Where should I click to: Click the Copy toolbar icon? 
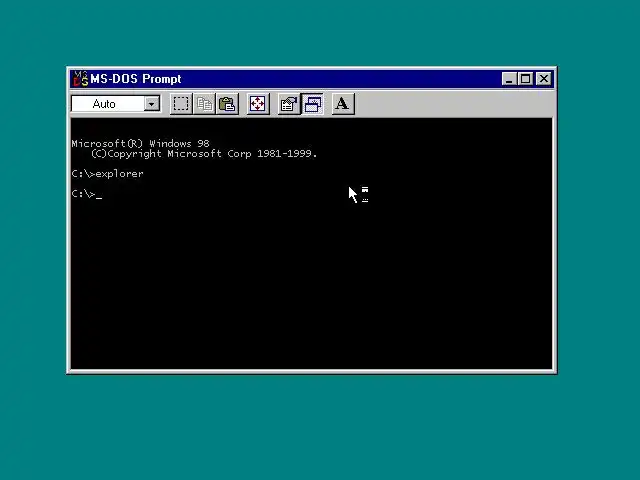point(204,104)
